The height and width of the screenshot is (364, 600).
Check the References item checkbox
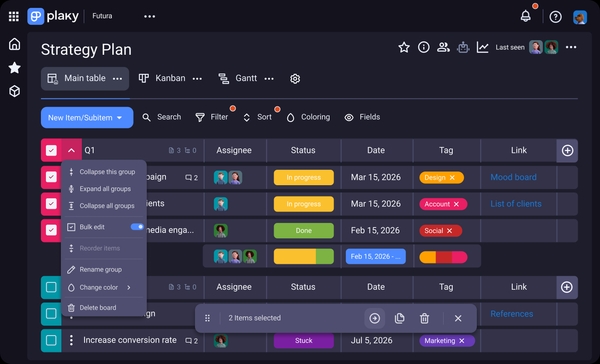(51, 313)
